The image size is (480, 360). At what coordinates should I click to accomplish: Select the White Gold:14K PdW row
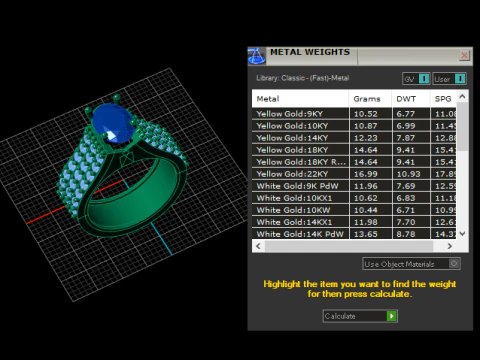click(x=354, y=234)
